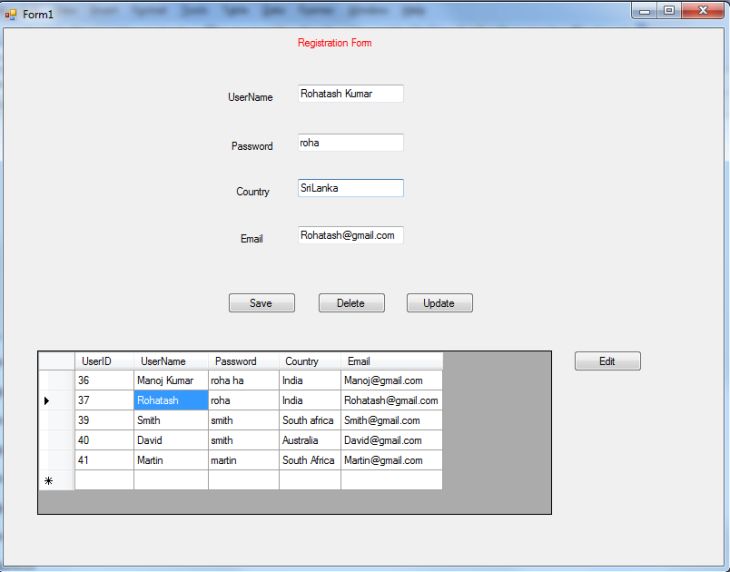Focus the UserName text field
730x572 pixels.
(351, 94)
